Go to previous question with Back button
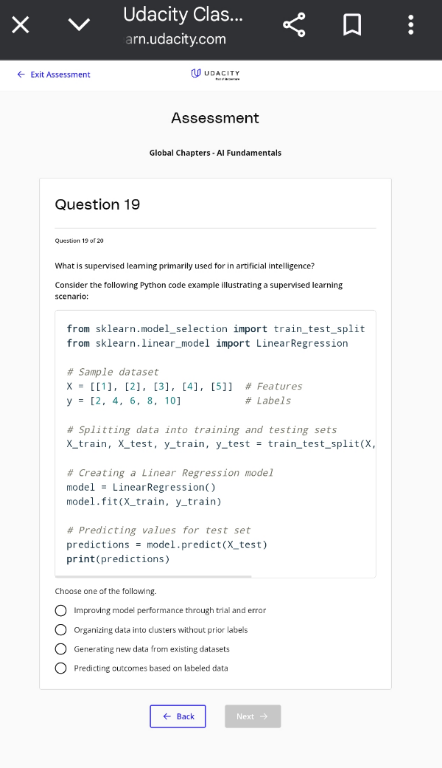The width and height of the screenshot is (442, 768). pos(178,716)
